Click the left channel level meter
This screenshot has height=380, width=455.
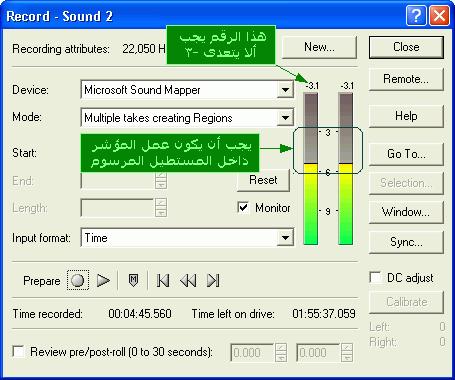pyautogui.click(x=311, y=169)
